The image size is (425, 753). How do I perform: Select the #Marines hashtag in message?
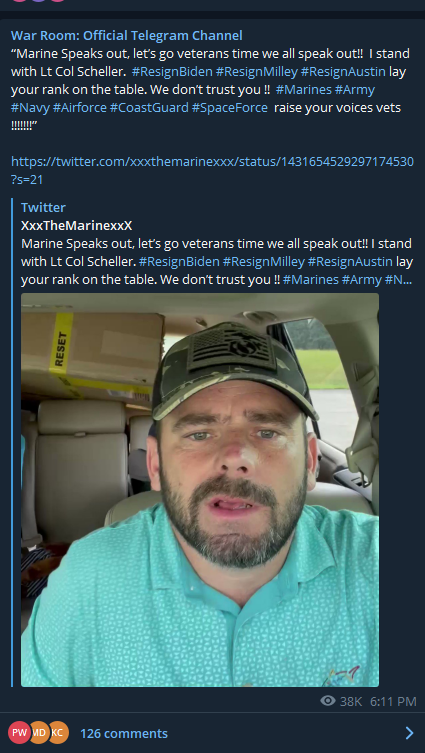(x=303, y=90)
